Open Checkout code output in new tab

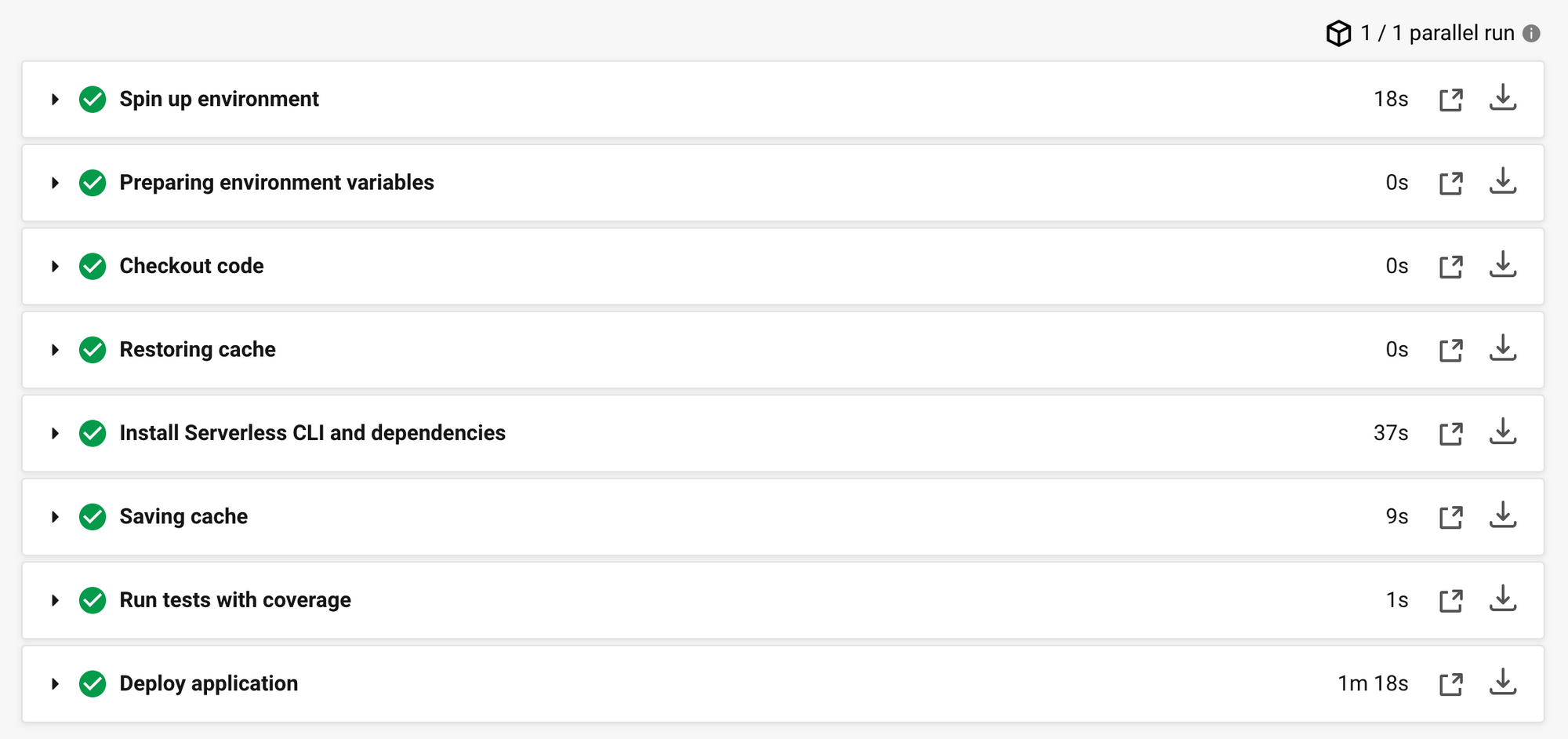coord(1451,267)
